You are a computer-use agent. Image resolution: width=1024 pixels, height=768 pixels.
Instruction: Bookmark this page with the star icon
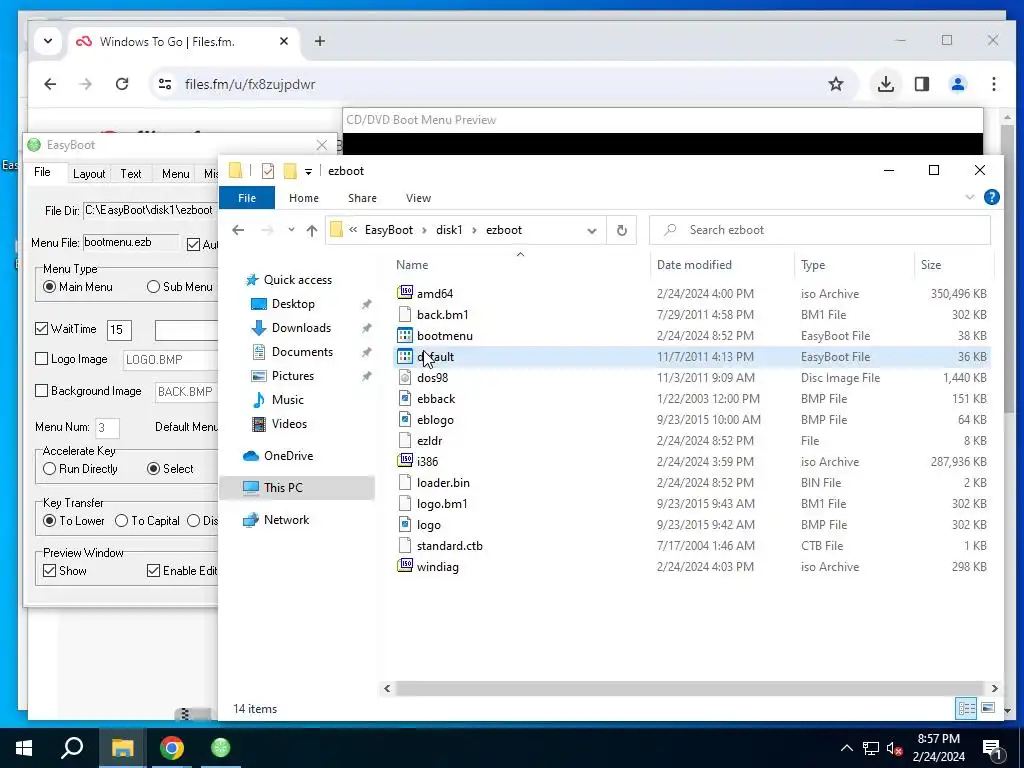pyautogui.click(x=836, y=84)
